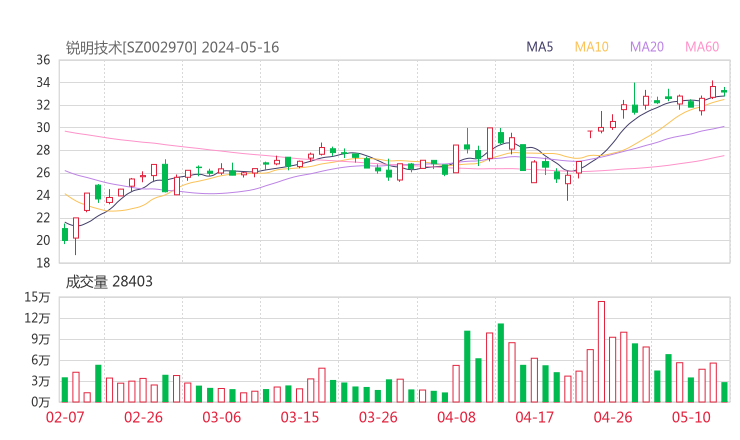This screenshot has width=740, height=440.
Task: Click the 30 price axis label
Action: pos(43,127)
